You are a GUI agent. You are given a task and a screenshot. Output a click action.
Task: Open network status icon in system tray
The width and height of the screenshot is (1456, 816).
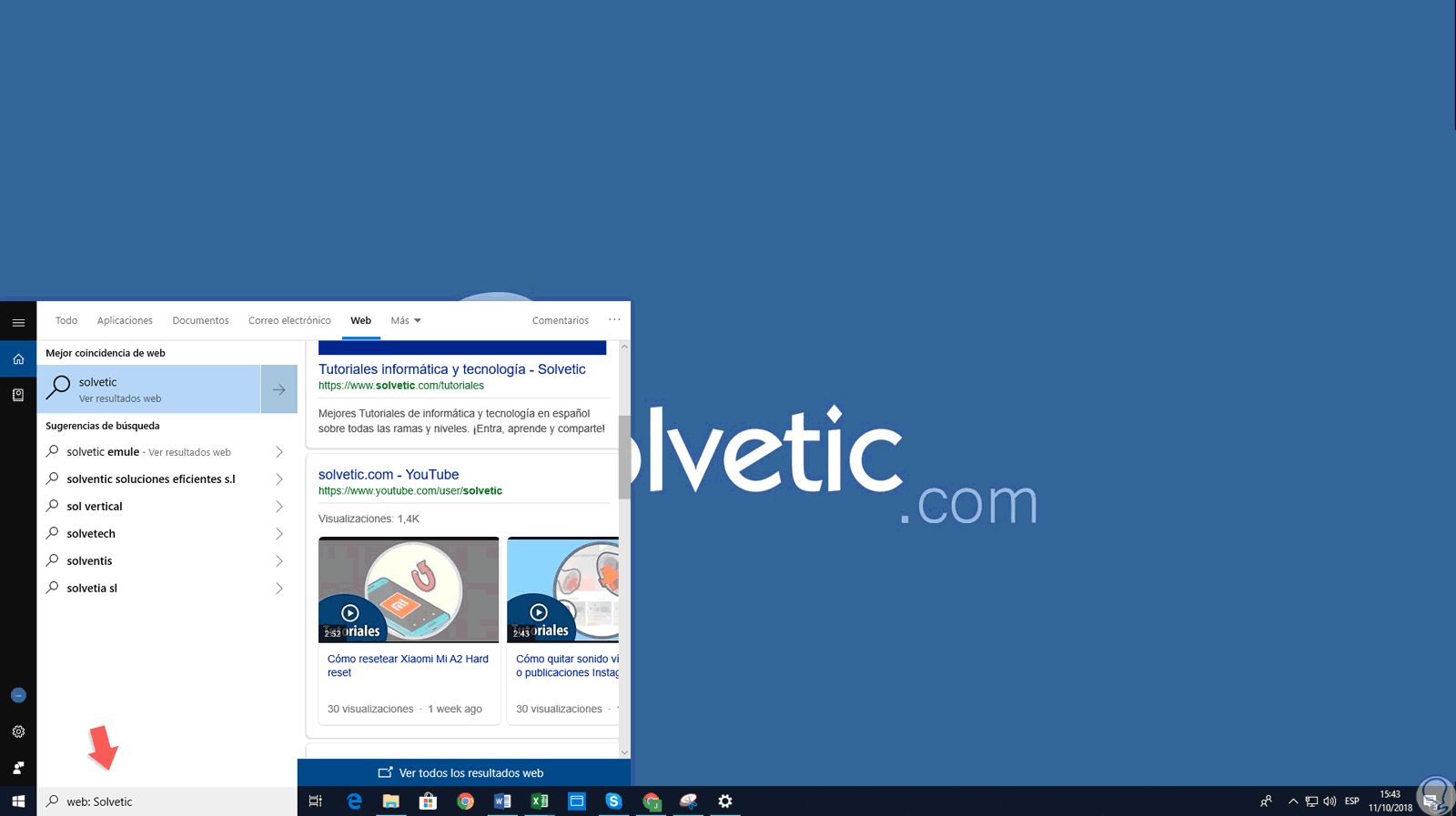pos(1311,801)
